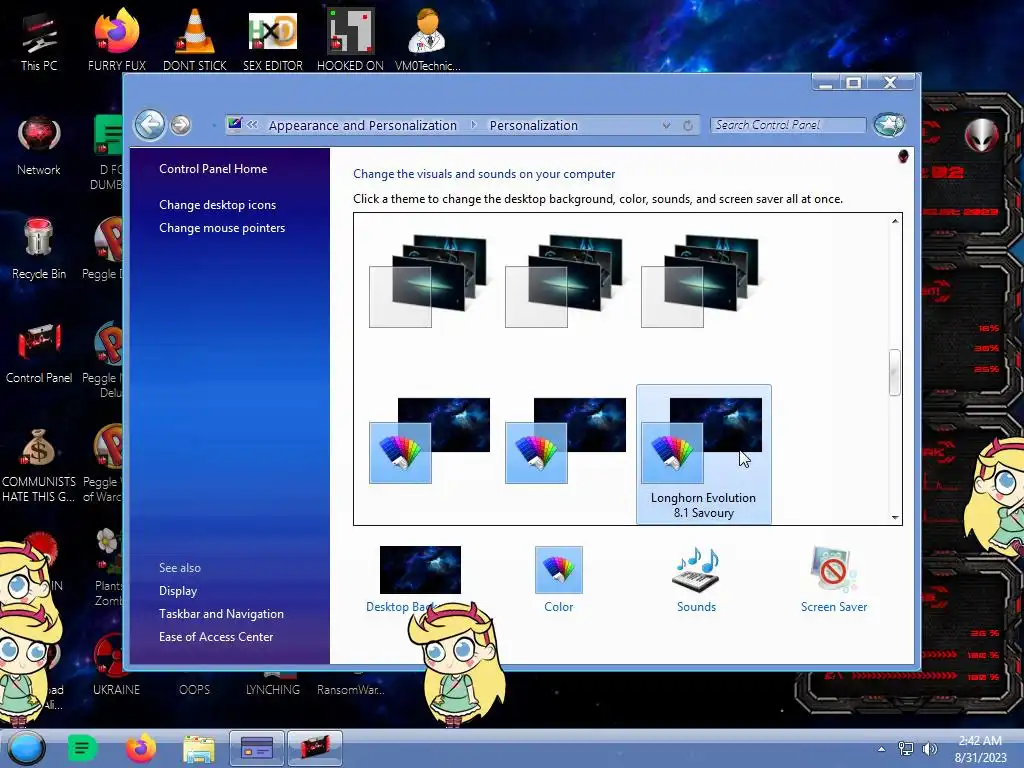Select Network desktop icon
The image size is (1024, 768).
point(39,145)
